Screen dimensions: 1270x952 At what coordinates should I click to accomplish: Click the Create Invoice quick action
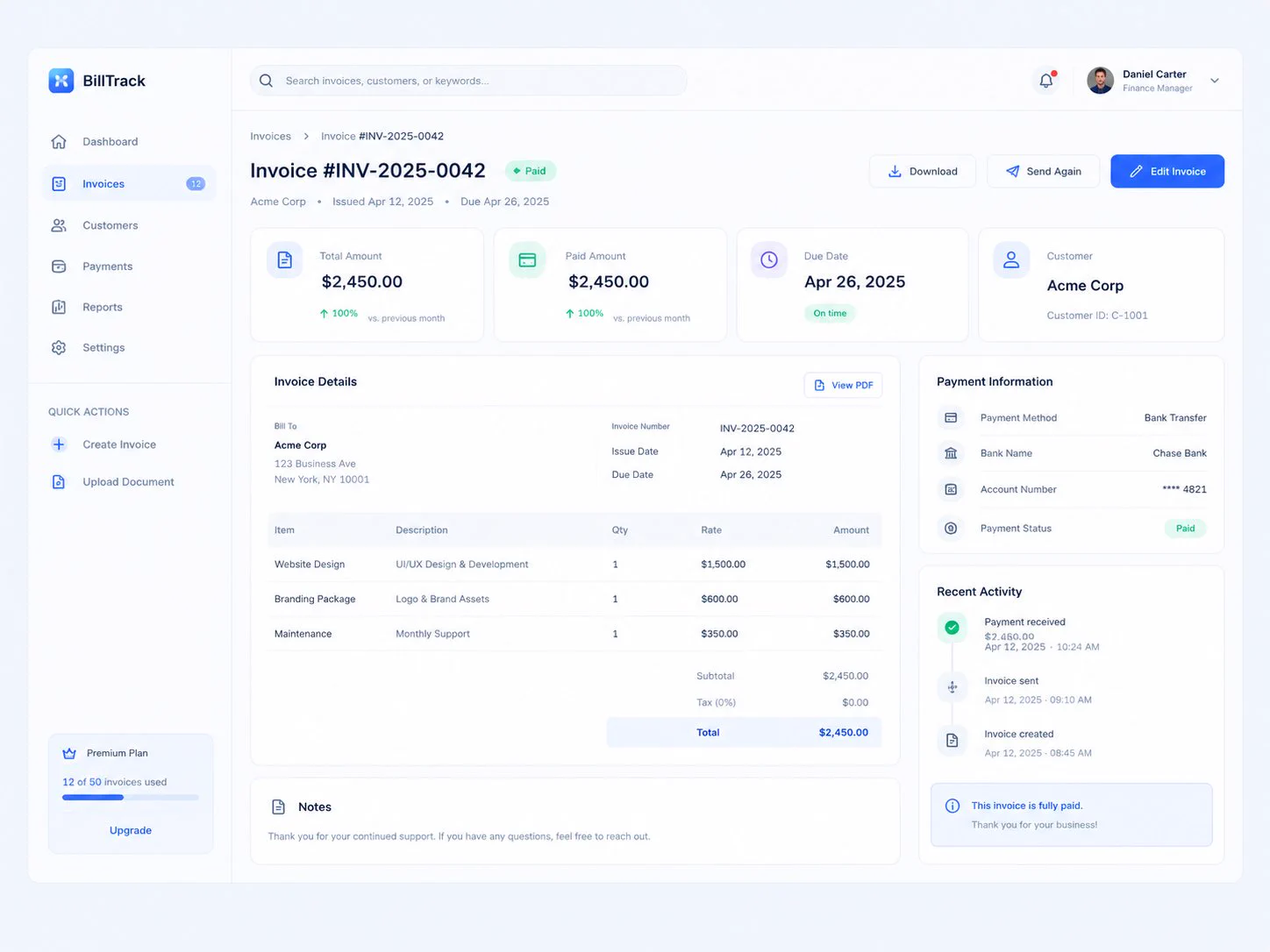105,444
